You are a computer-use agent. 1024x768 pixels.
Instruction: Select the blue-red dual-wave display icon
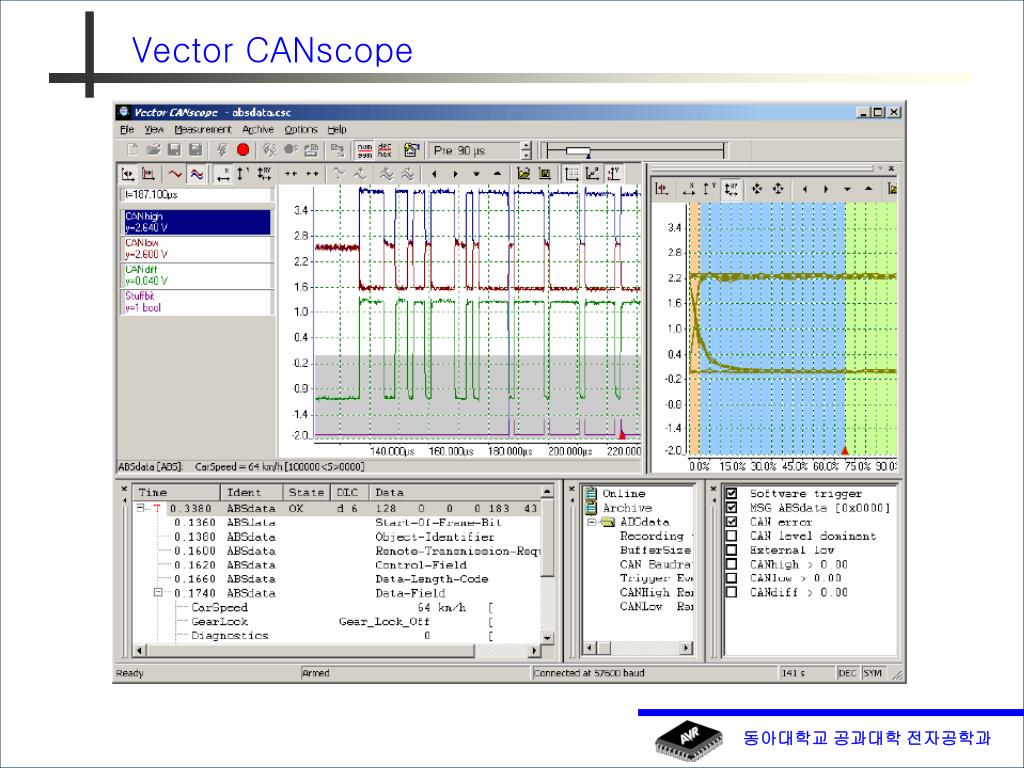(x=196, y=174)
